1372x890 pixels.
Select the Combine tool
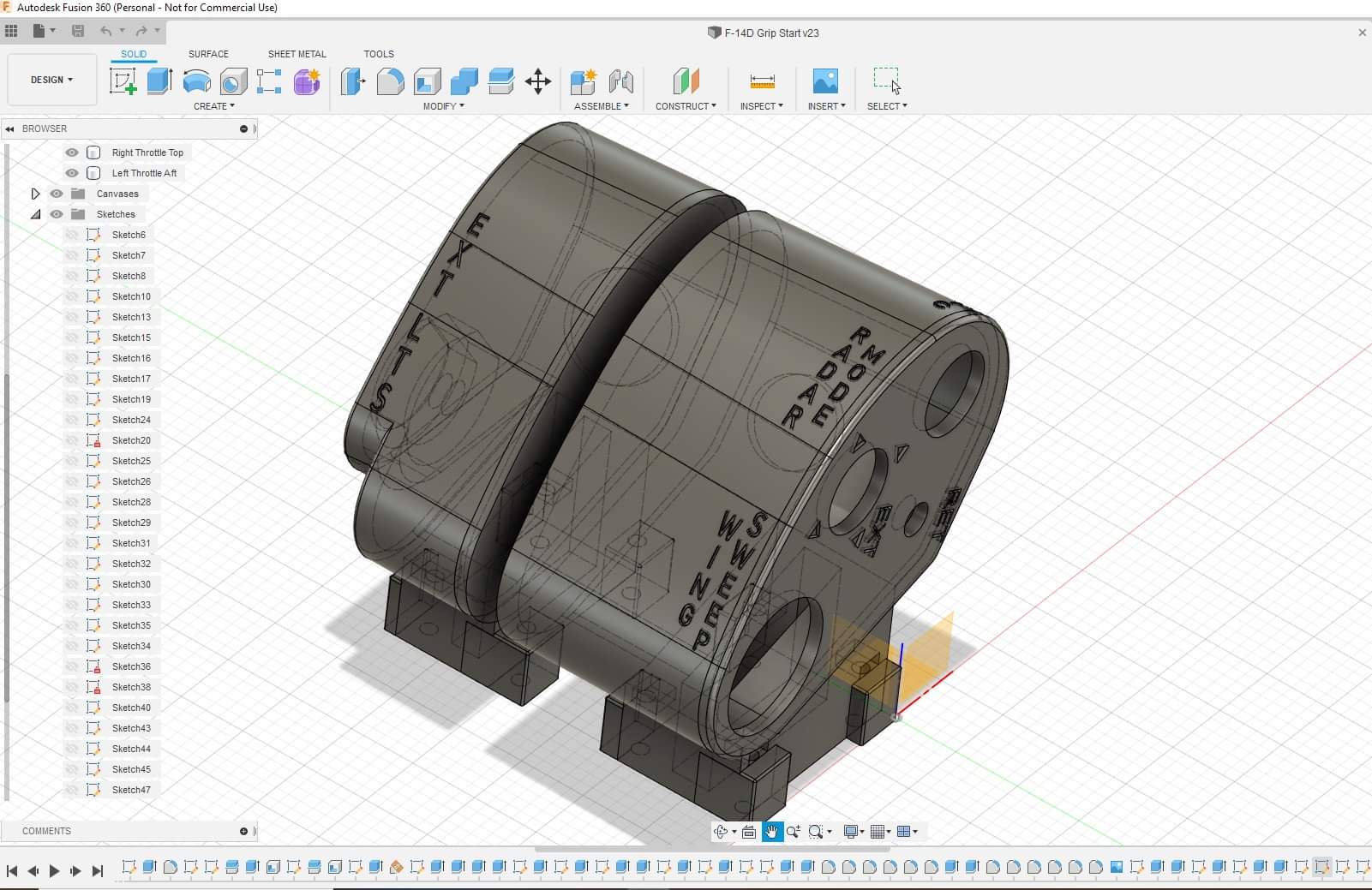click(x=464, y=81)
